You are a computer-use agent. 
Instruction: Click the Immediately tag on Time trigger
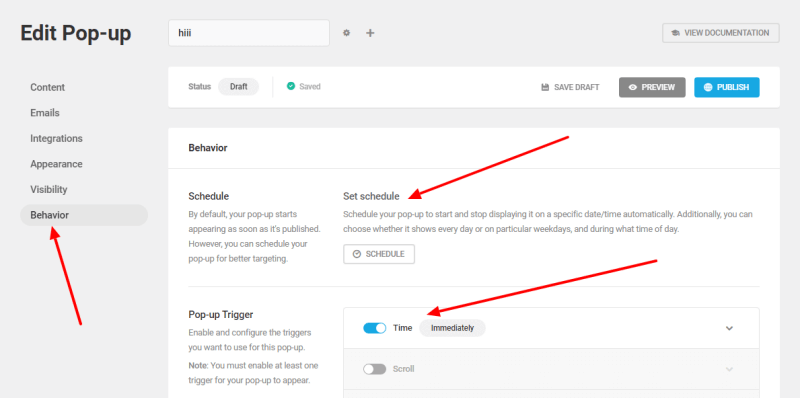452,328
